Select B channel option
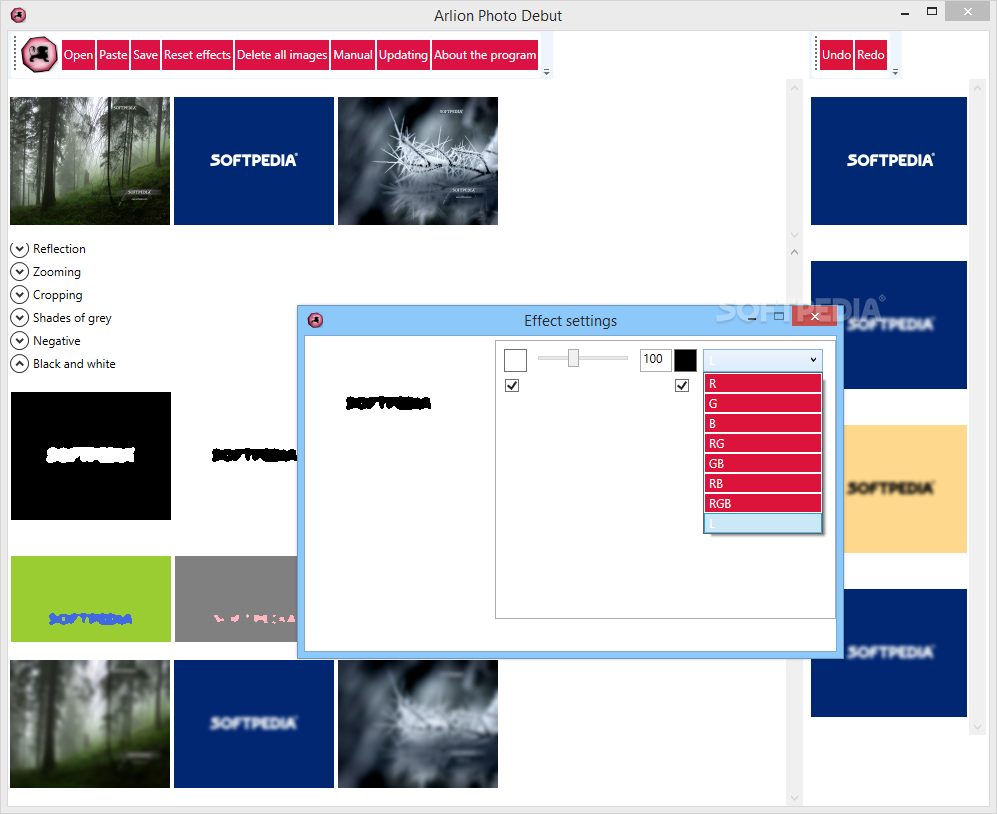 [762, 424]
